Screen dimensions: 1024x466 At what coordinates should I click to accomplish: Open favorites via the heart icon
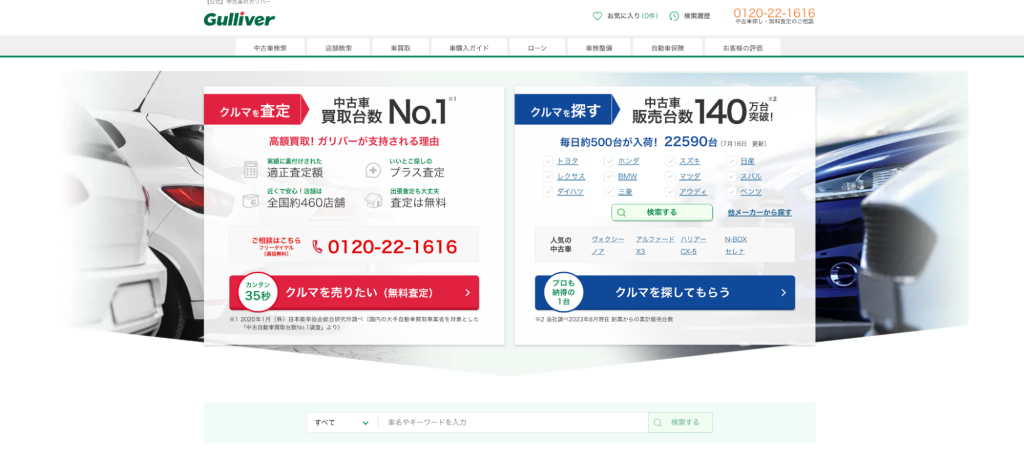tap(597, 16)
